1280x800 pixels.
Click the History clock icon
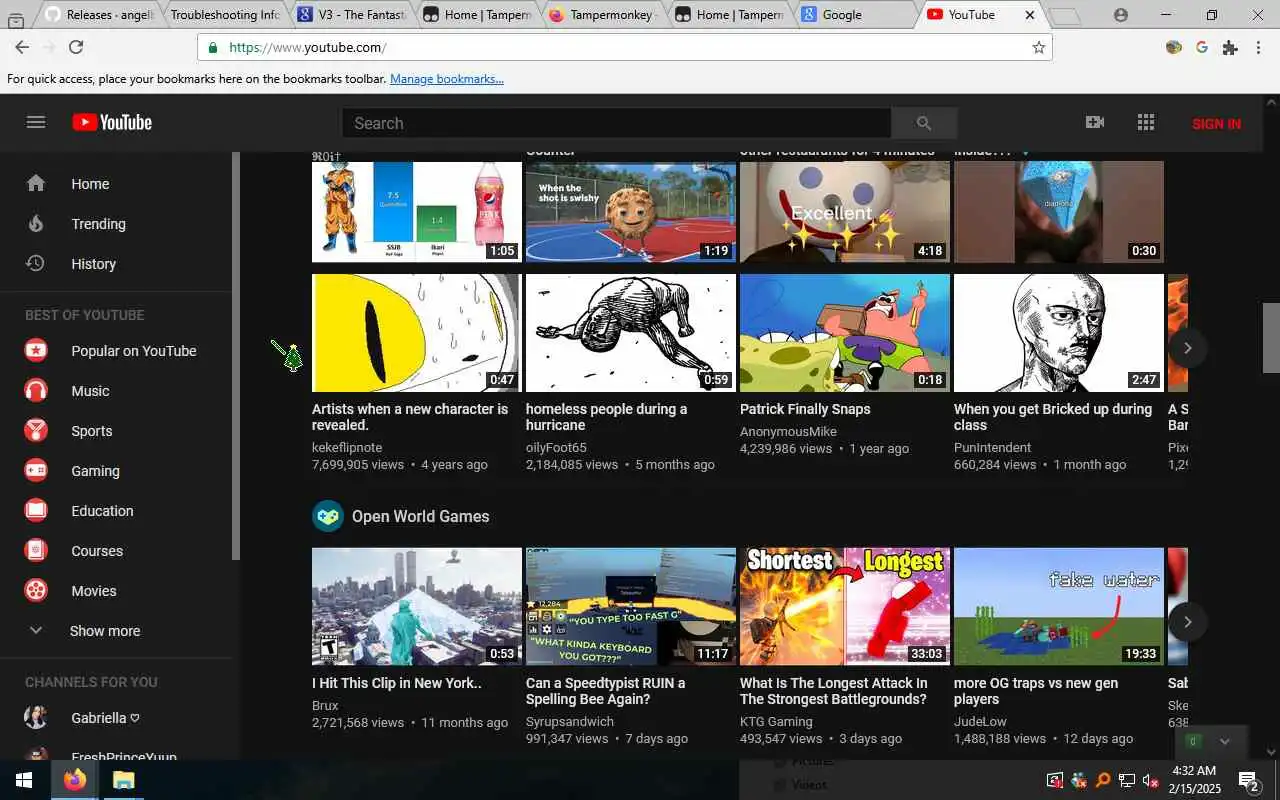click(36, 263)
